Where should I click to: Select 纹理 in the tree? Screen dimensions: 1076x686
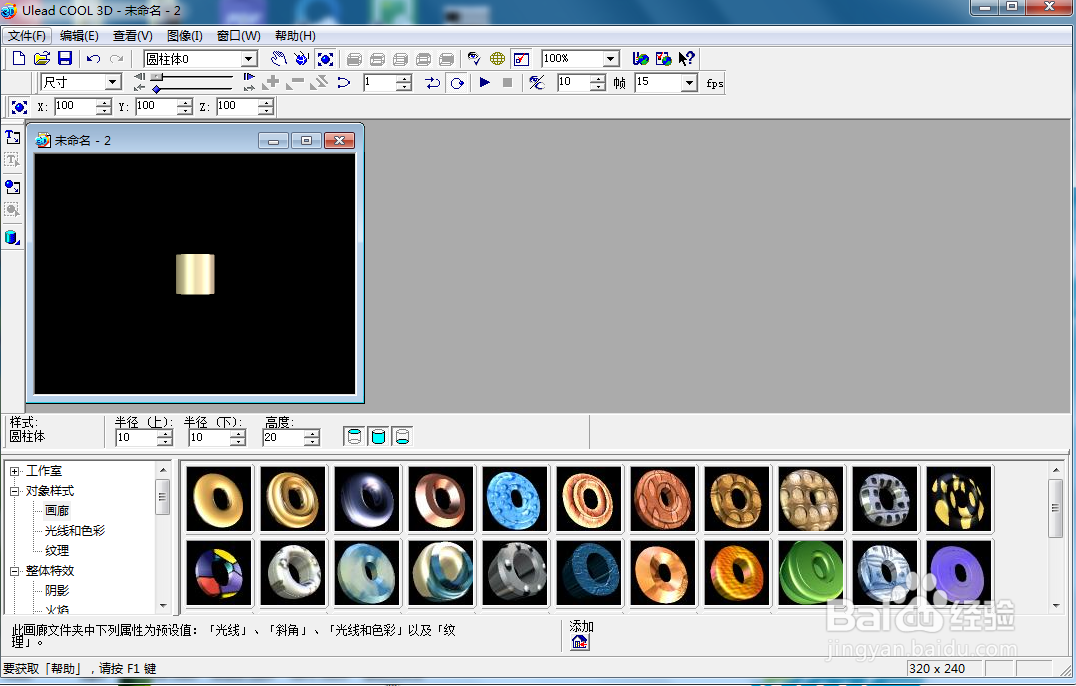pyautogui.click(x=57, y=551)
